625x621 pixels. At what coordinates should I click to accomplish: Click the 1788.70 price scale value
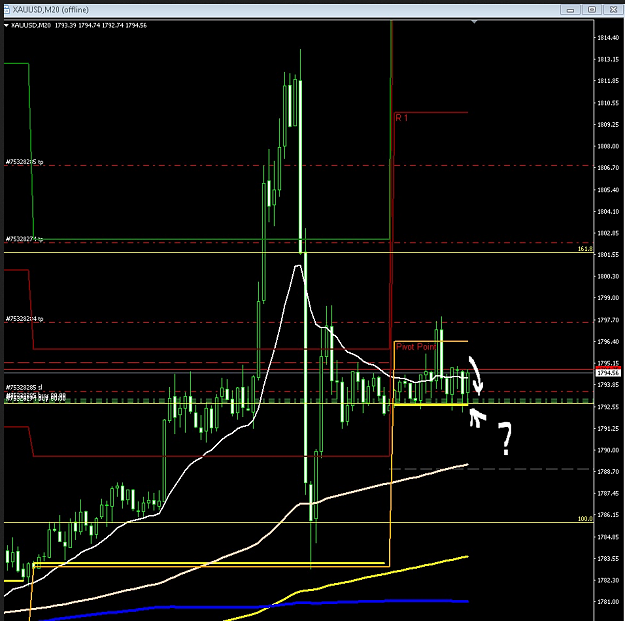pos(608,472)
